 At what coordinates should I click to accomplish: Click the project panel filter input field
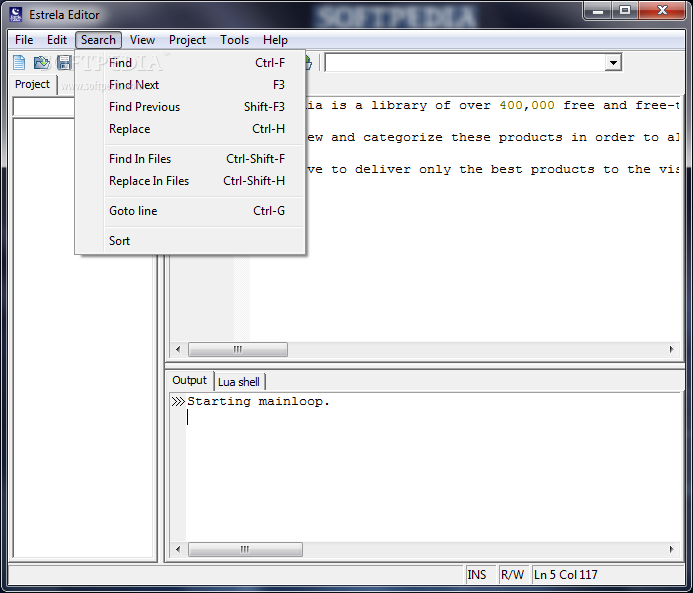[x=44, y=107]
